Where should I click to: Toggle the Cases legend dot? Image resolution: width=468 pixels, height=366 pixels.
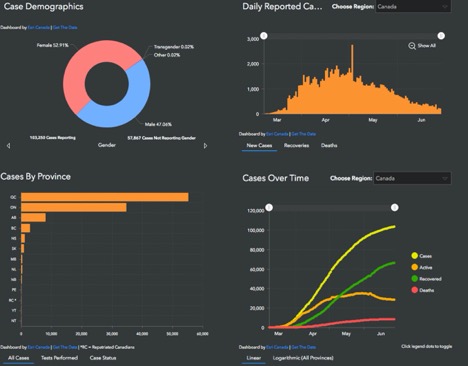tap(414, 256)
